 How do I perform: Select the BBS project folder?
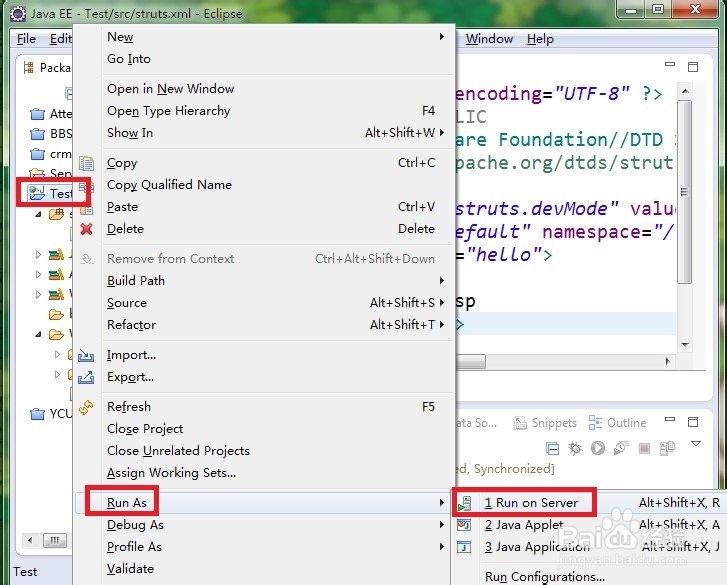pos(51,134)
